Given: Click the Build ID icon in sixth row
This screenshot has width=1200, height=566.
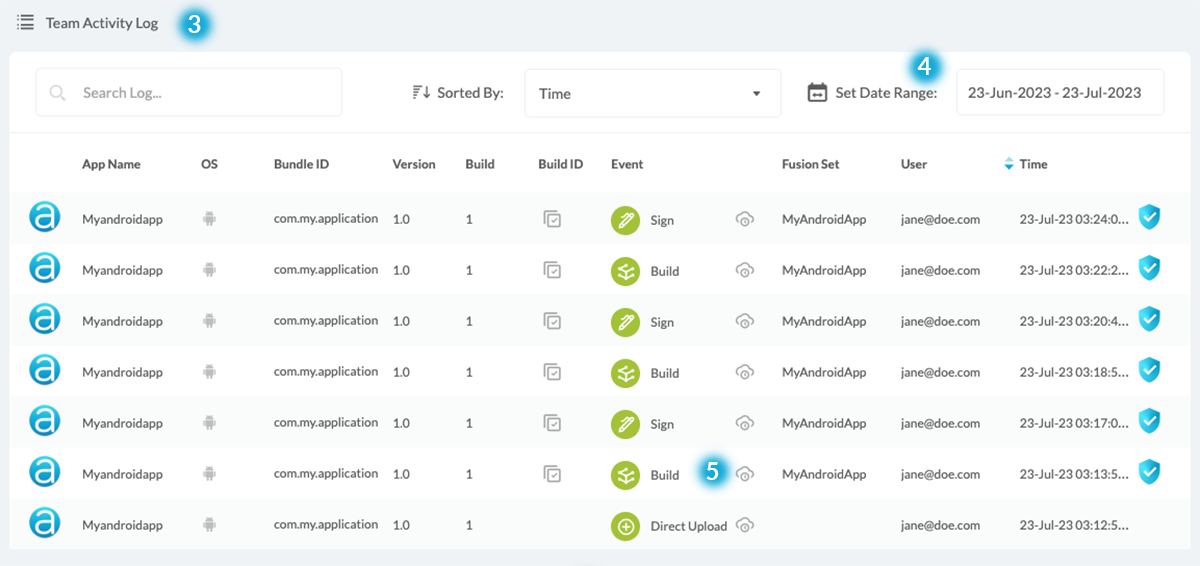Looking at the screenshot, I should (x=552, y=473).
